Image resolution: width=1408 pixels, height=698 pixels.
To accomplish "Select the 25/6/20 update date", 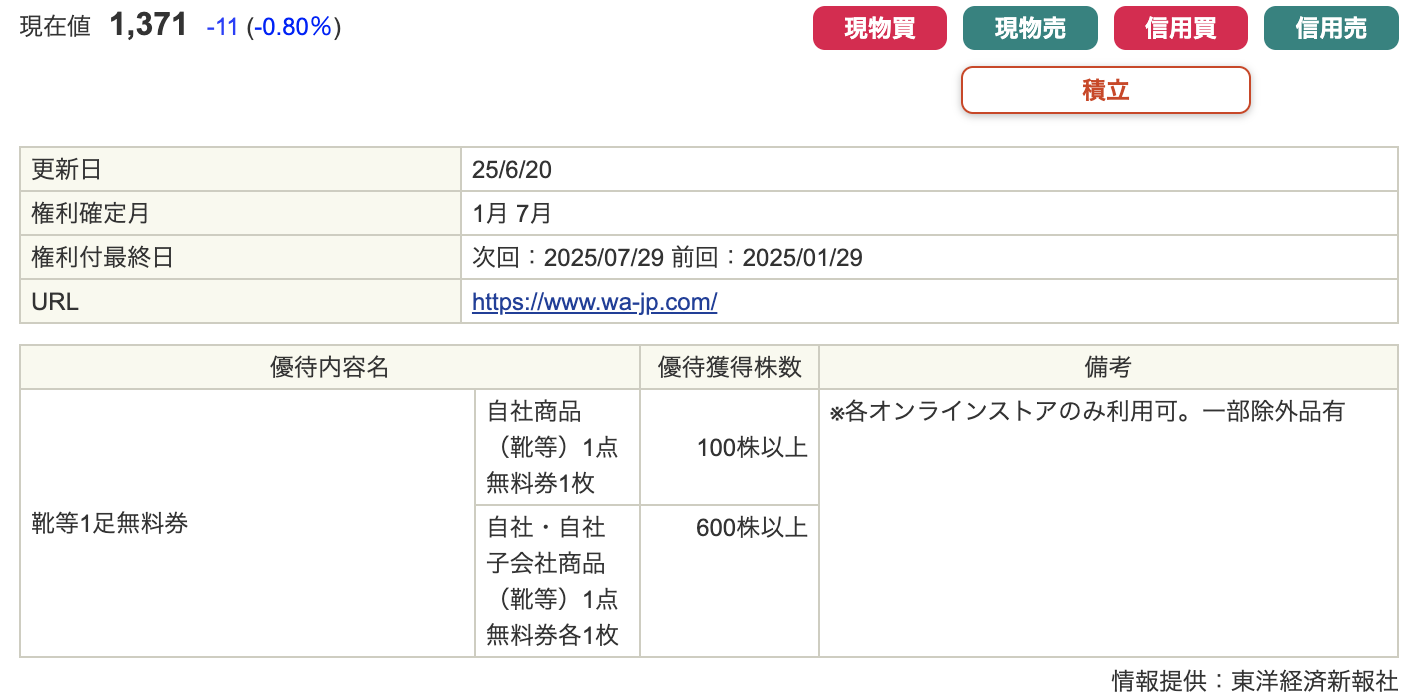I will click(512, 170).
